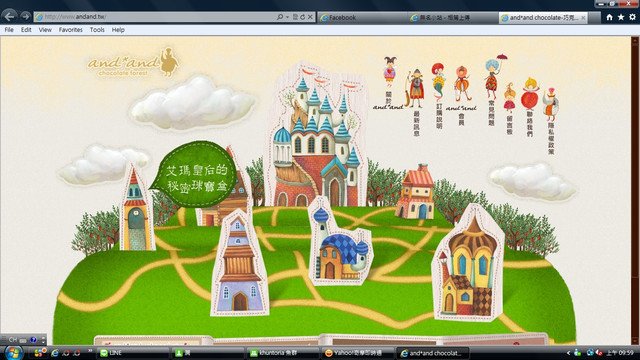Screen dimensions: 640x360
Task: Expand the quick launch overflow chevron
Action: (90, 350)
